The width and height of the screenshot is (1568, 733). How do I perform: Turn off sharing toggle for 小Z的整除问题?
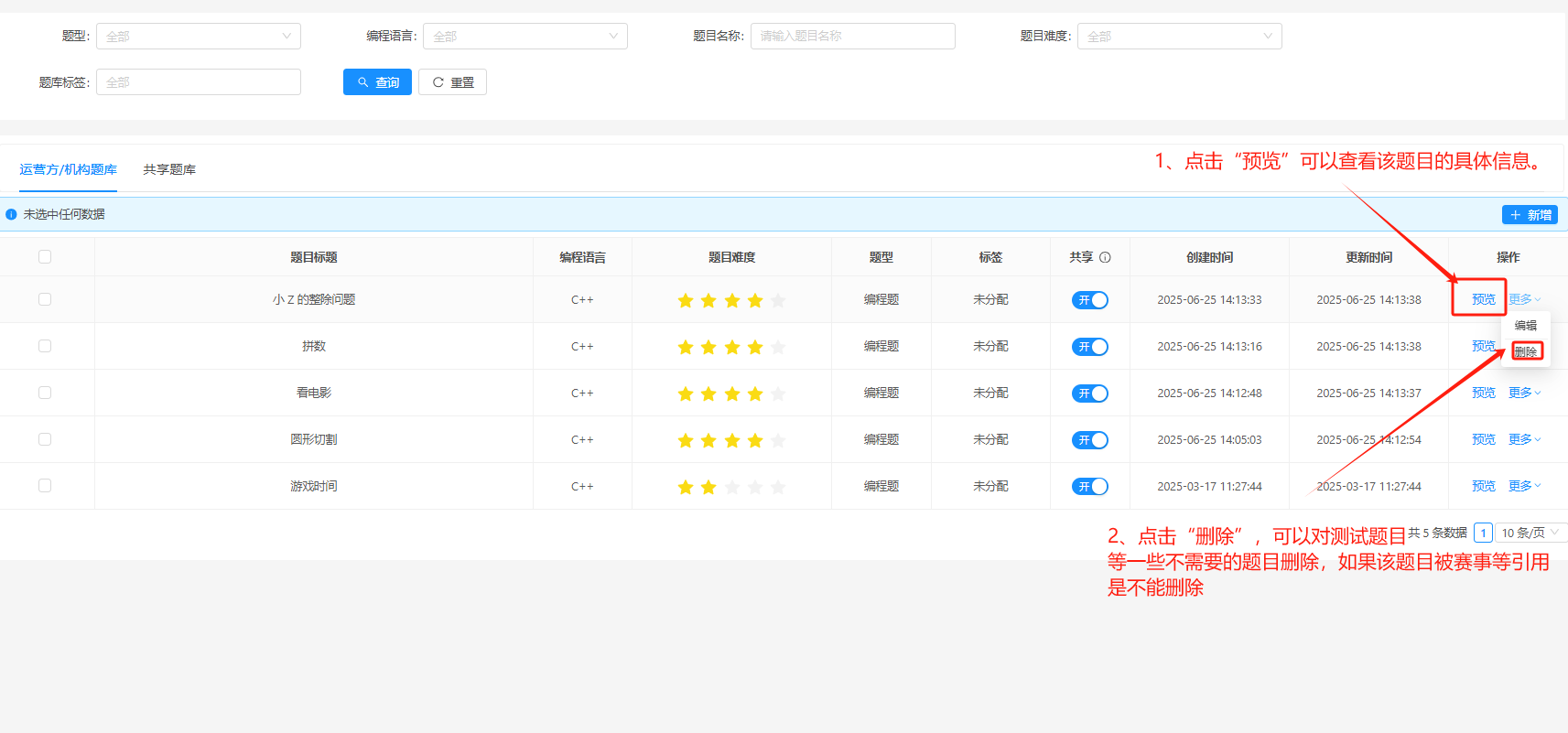tap(1089, 300)
